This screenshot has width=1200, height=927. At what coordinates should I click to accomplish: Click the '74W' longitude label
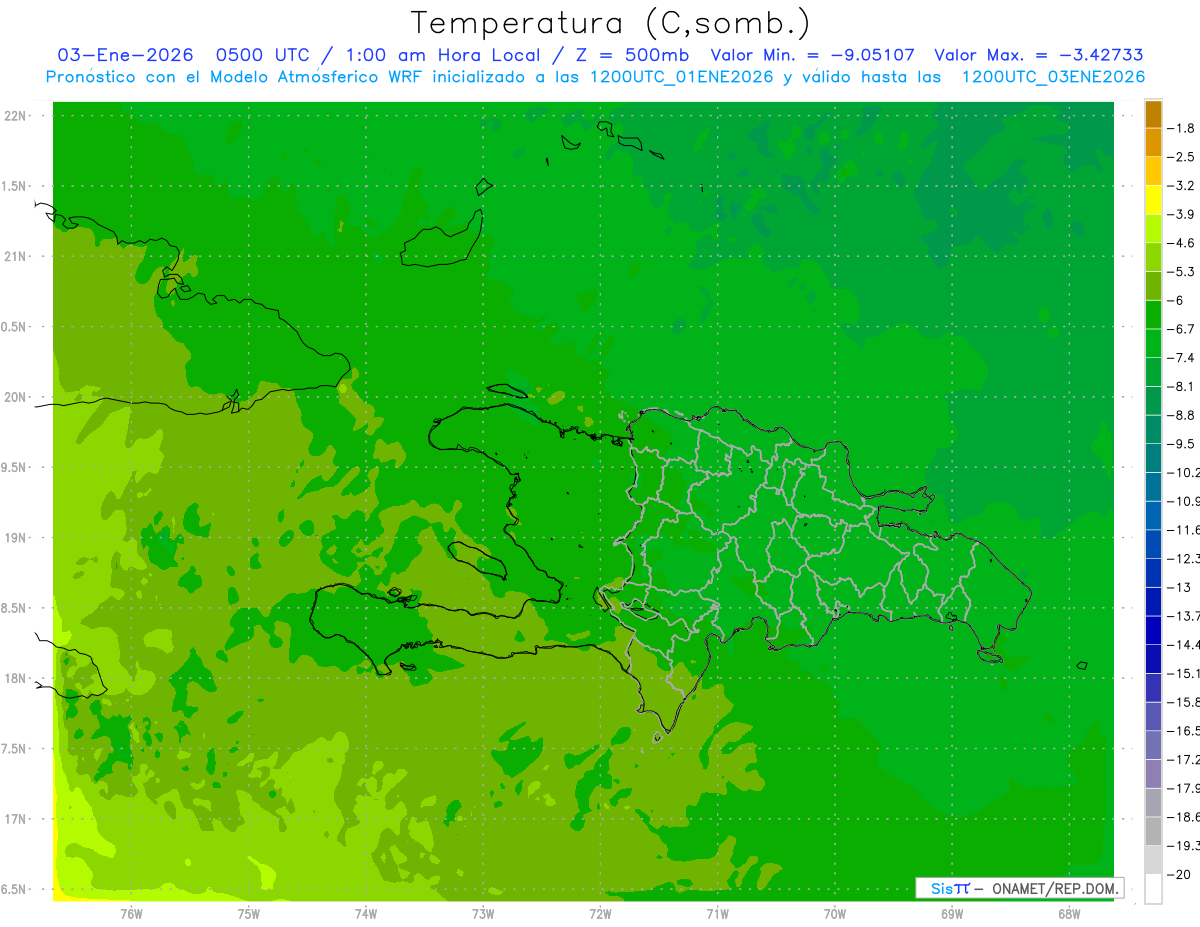[366, 913]
